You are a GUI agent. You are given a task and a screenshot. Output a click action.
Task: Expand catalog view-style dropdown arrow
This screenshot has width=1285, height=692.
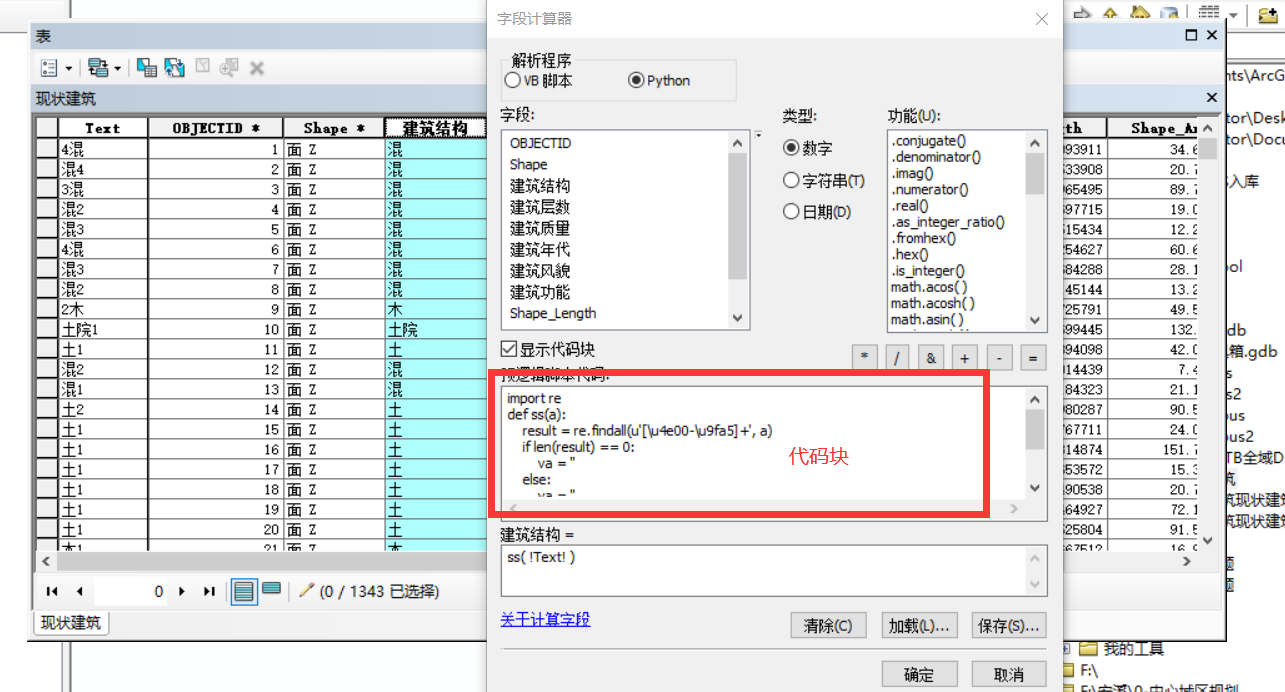pyautogui.click(x=1234, y=14)
